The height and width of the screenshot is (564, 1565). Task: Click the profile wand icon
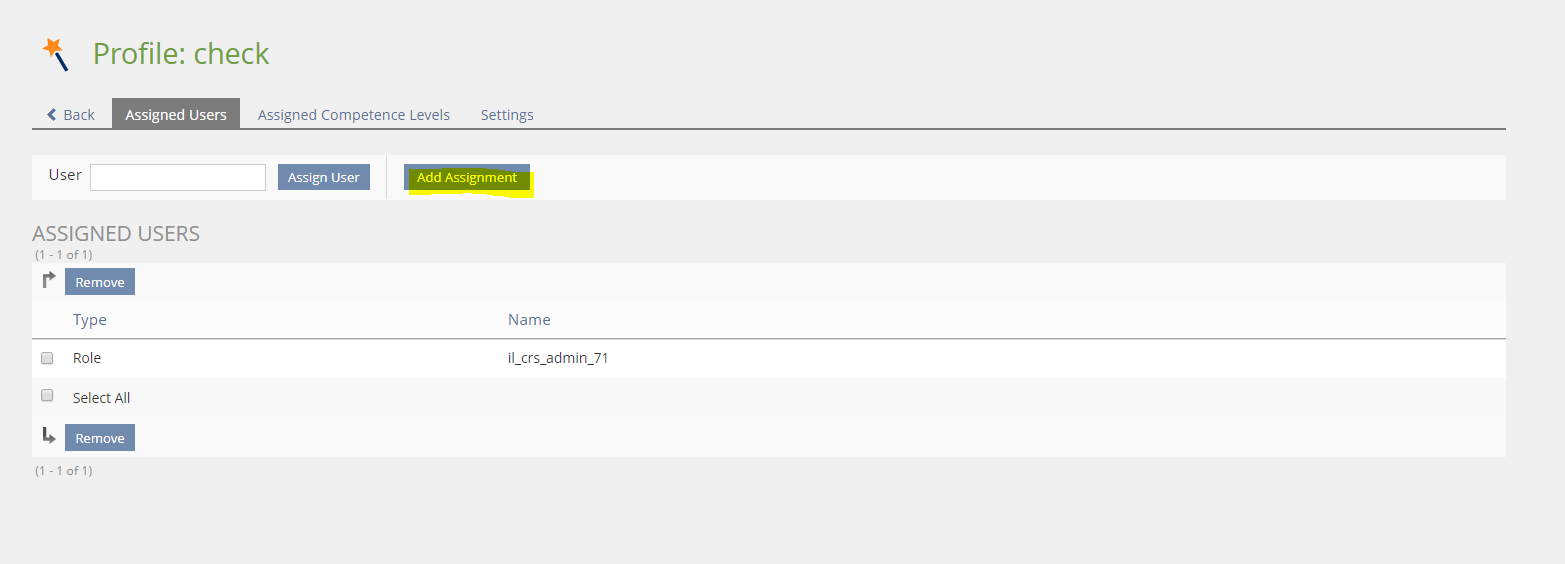pos(55,54)
